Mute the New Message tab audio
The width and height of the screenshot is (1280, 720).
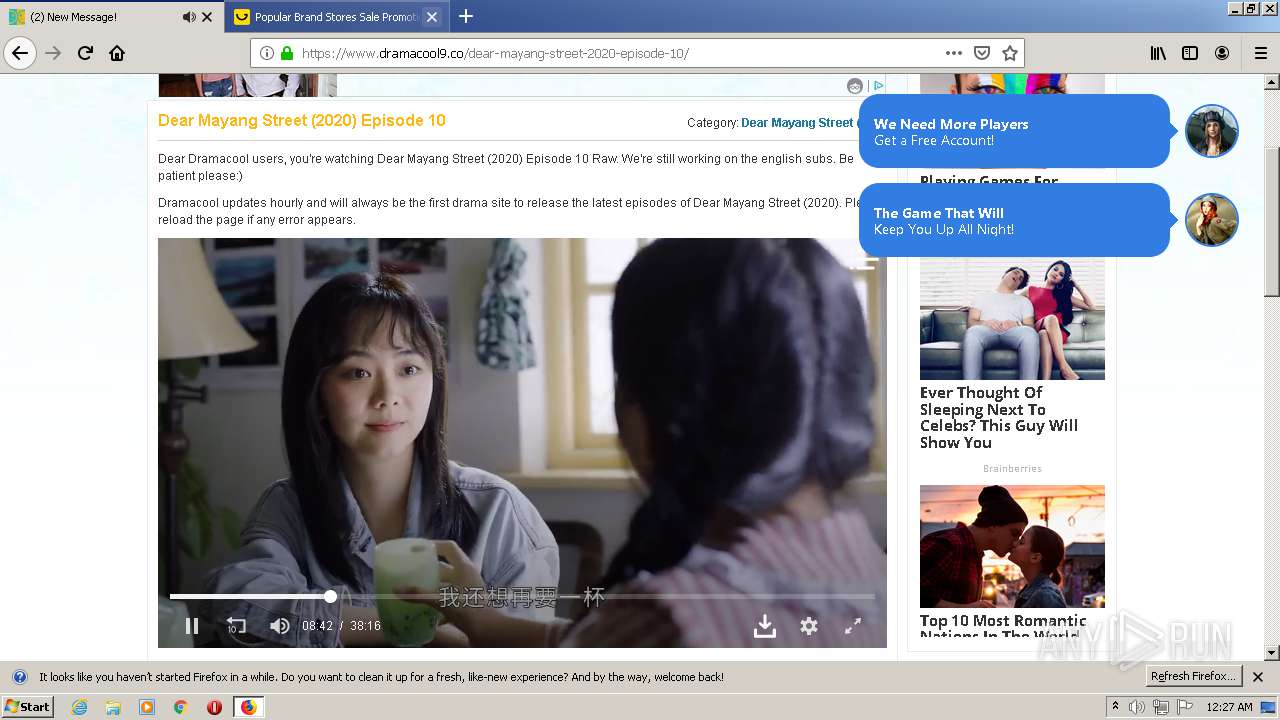tap(189, 17)
